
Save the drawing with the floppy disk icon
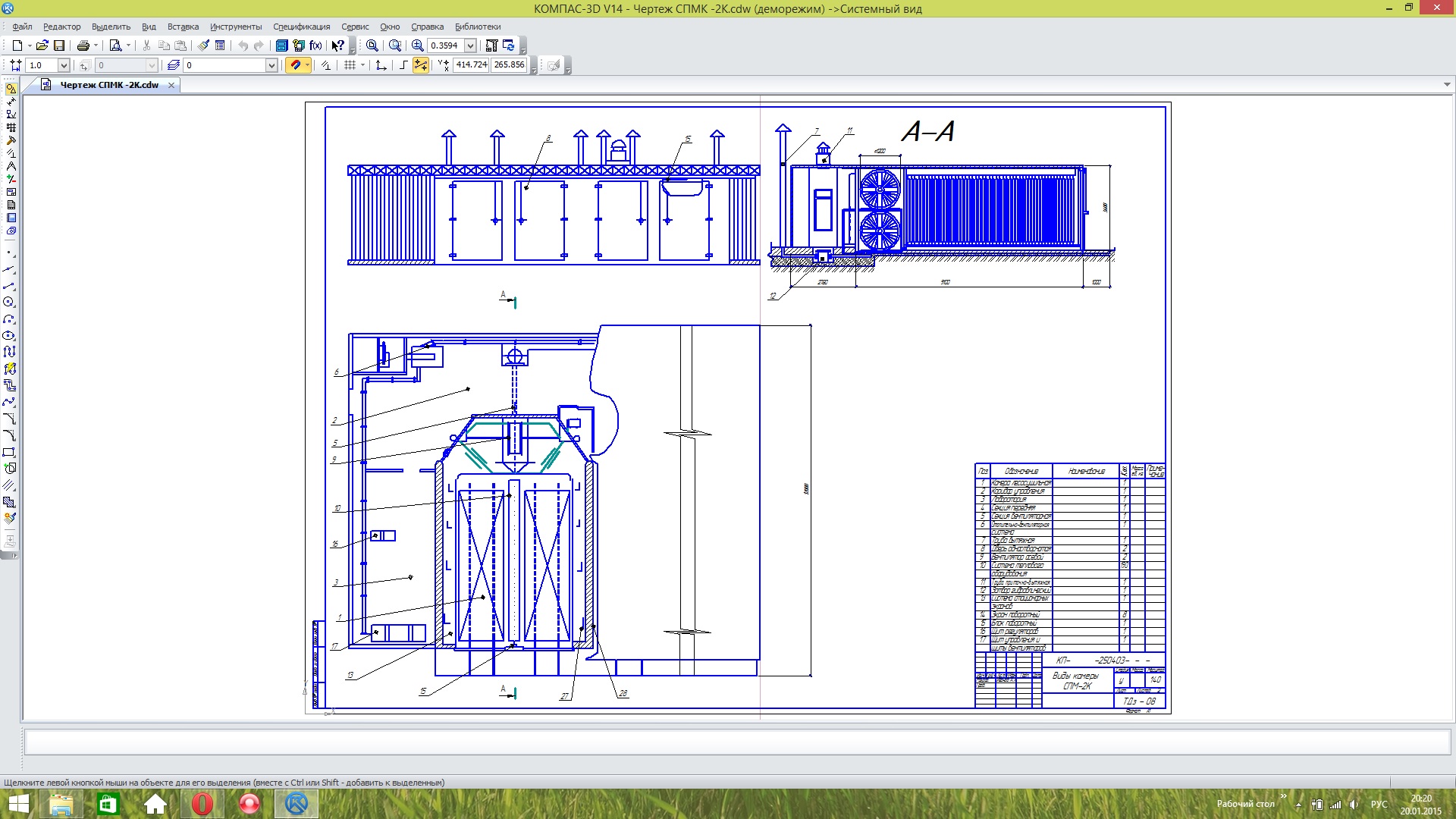tap(59, 45)
